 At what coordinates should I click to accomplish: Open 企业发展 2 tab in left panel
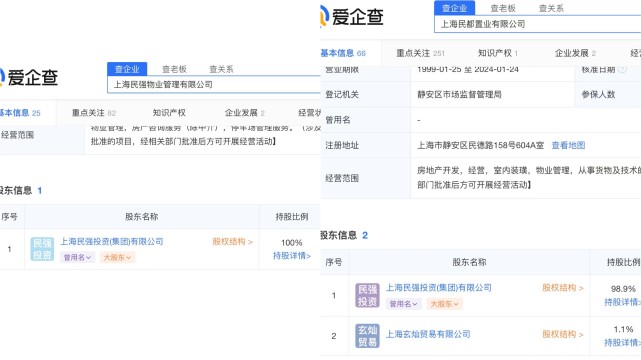coord(244,113)
